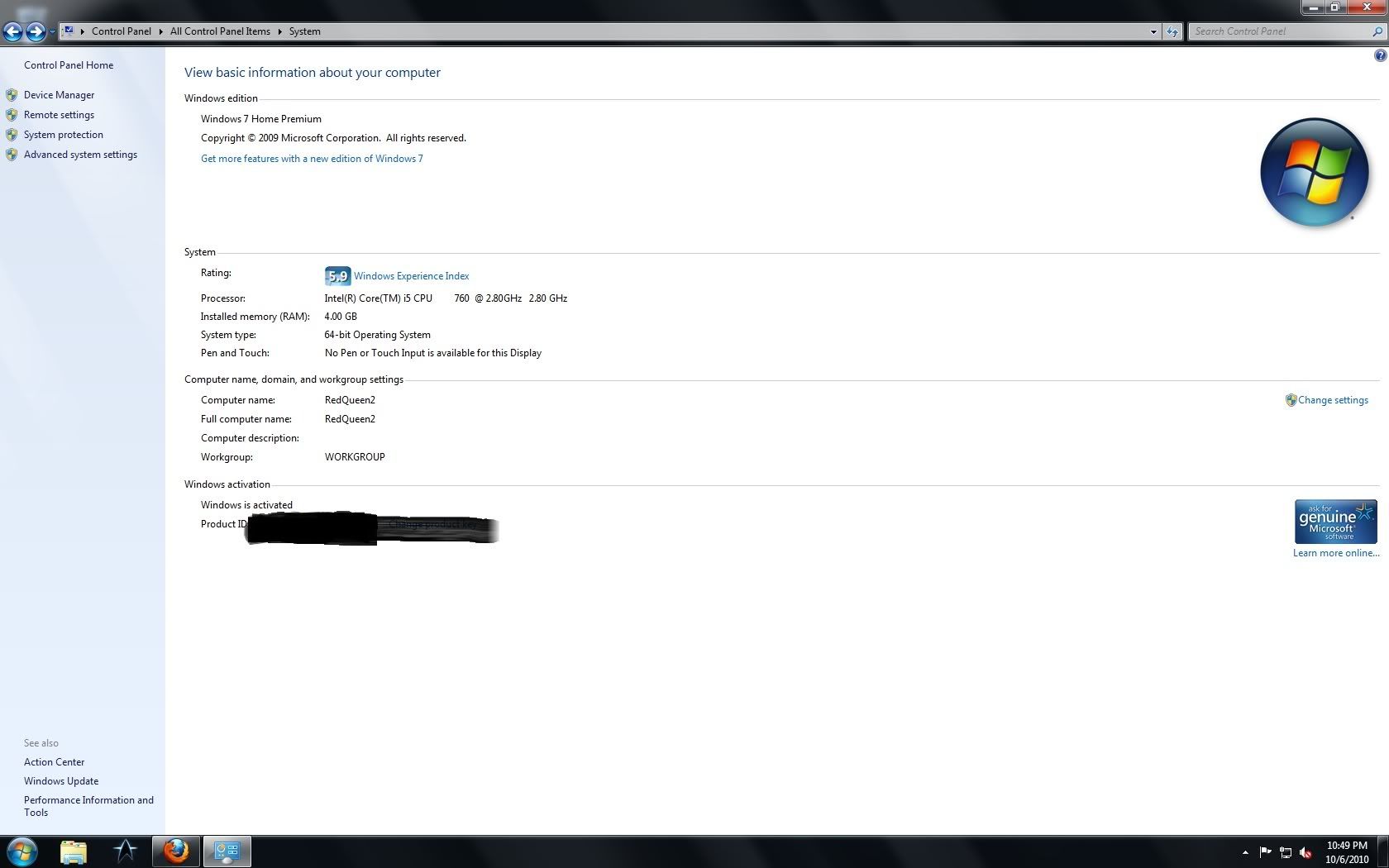The width and height of the screenshot is (1389, 868).
Task: Expand the chevron before Control Panel breadcrumb
Action: (82, 31)
